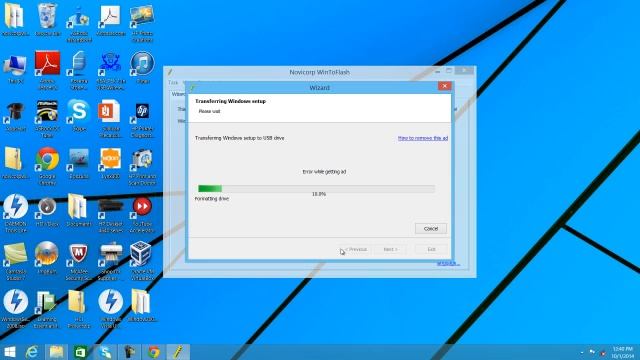Open the ImgBurn flaming disc shortcut
Image resolution: width=640 pixels, height=360 pixels.
[x=47, y=258]
